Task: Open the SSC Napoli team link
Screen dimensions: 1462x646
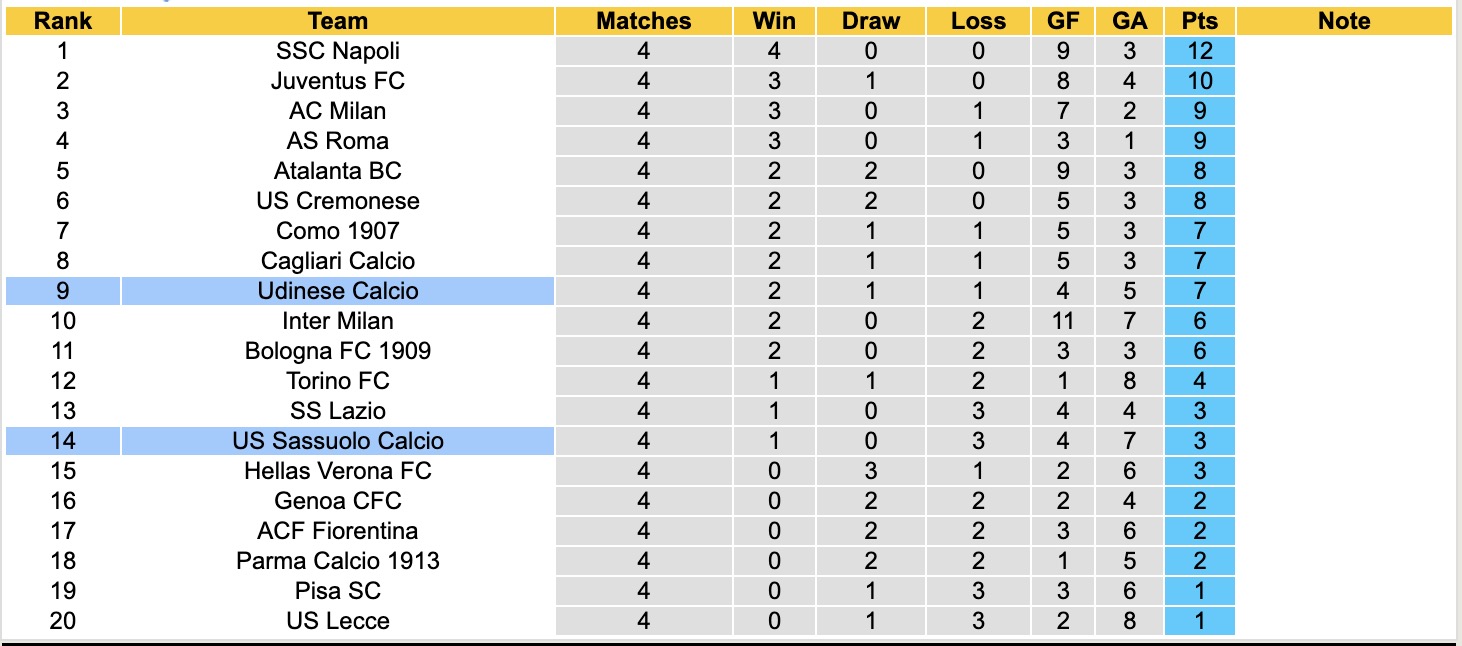Action: [x=338, y=51]
